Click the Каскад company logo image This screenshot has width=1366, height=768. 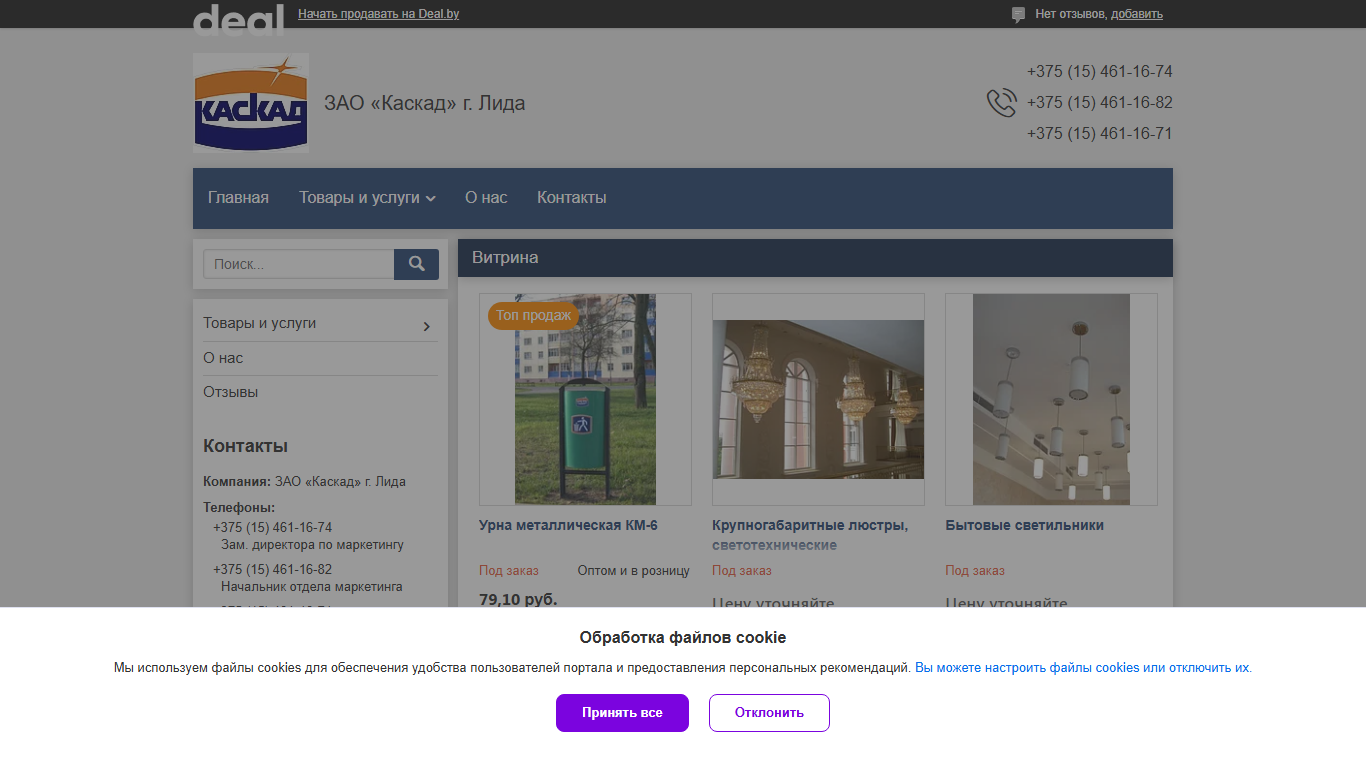(251, 102)
